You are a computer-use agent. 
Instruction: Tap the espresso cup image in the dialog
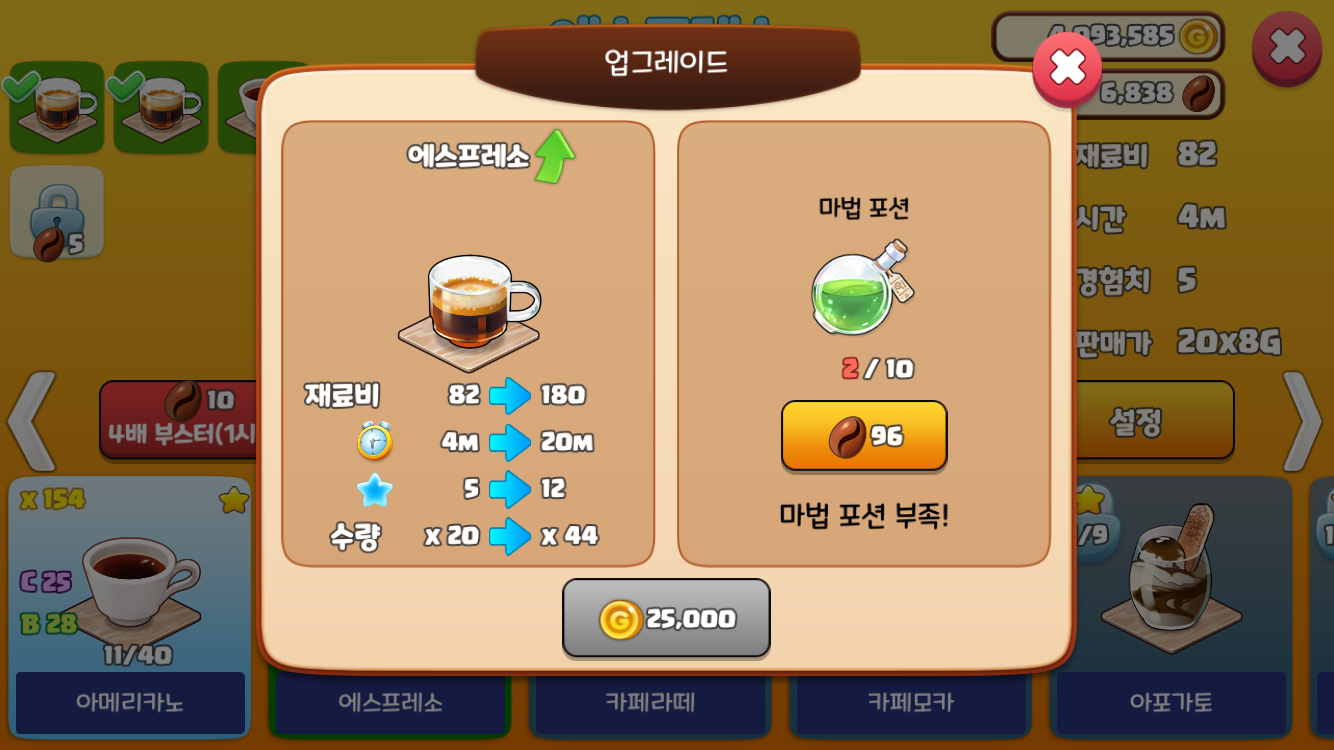tap(469, 312)
